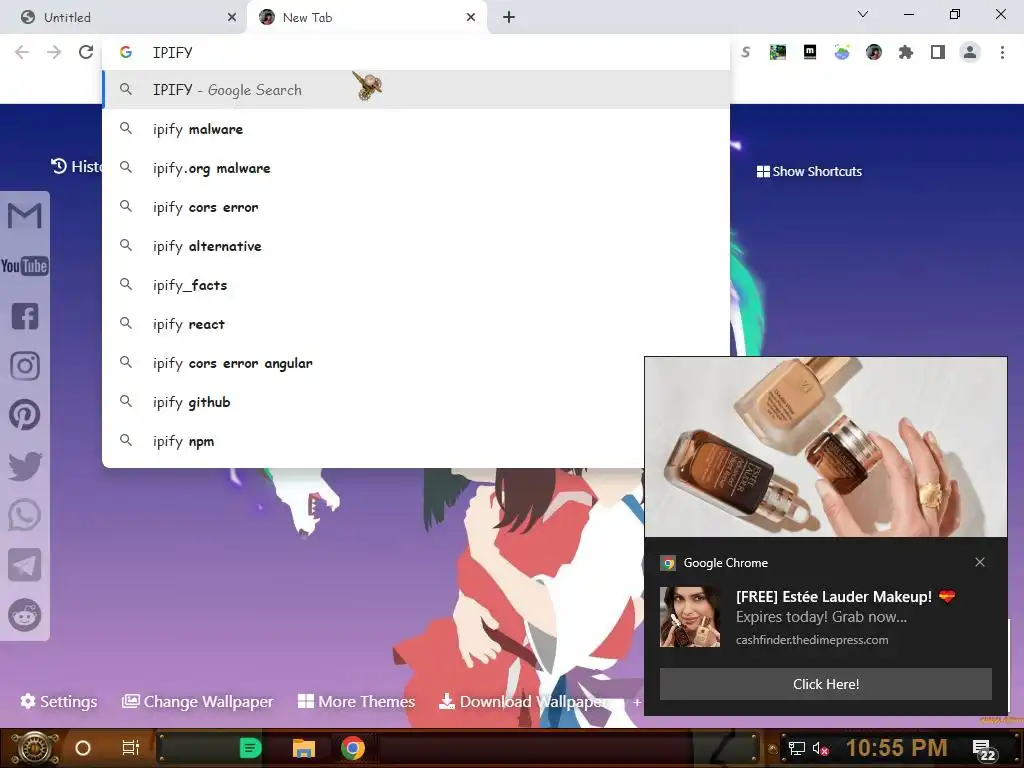Dismiss the Google Chrome notification
Image resolution: width=1024 pixels, height=768 pixels.
tap(980, 562)
